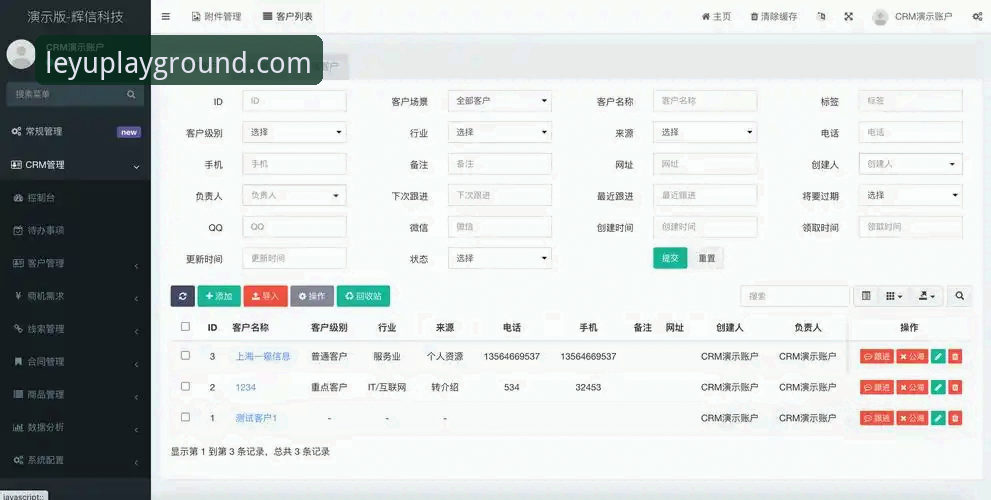Expand 系统配置 sidebar menu
This screenshot has height=500, width=991.
[x=75, y=461]
